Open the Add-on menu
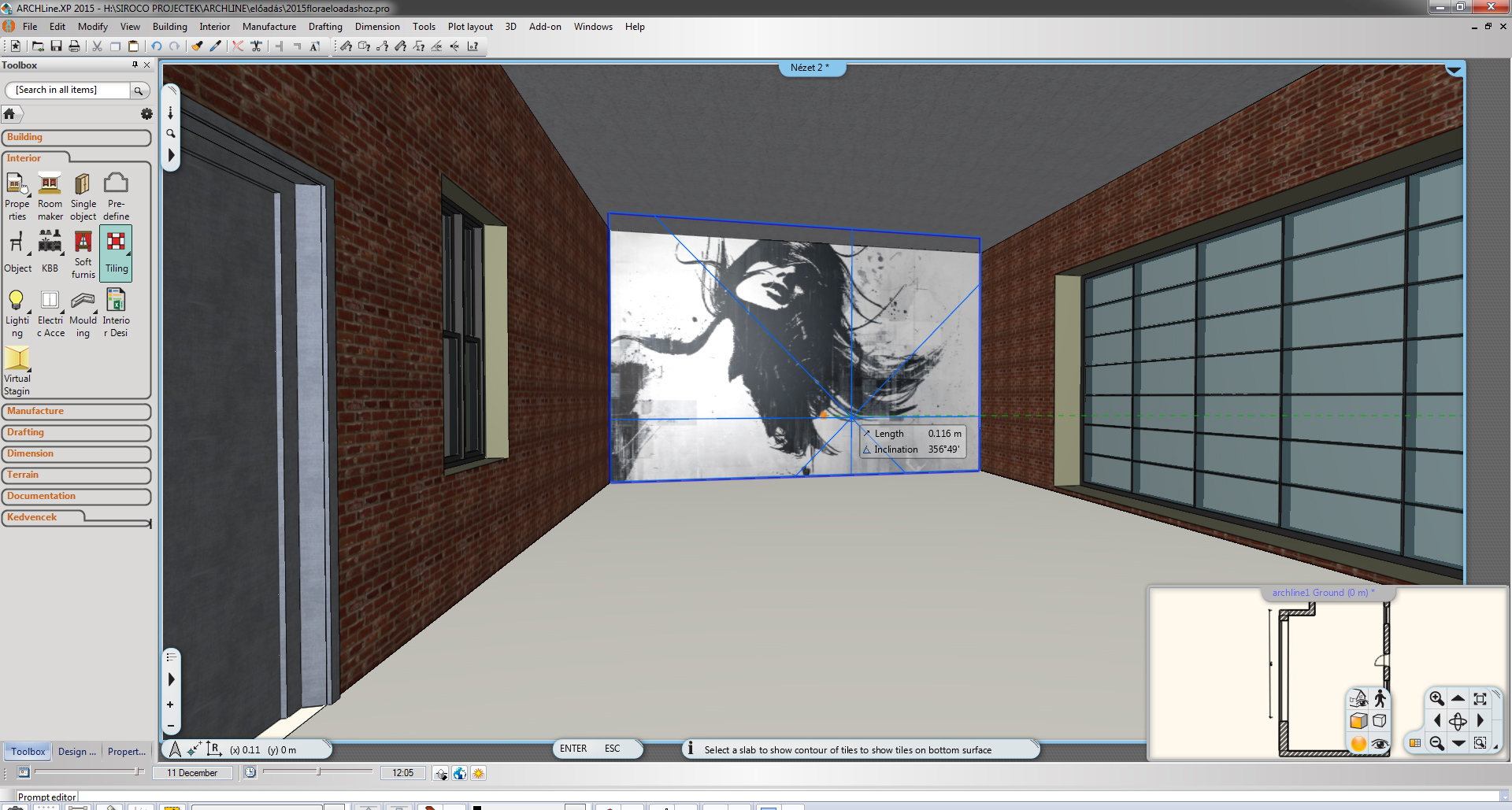This screenshot has width=1512, height=810. [x=545, y=27]
